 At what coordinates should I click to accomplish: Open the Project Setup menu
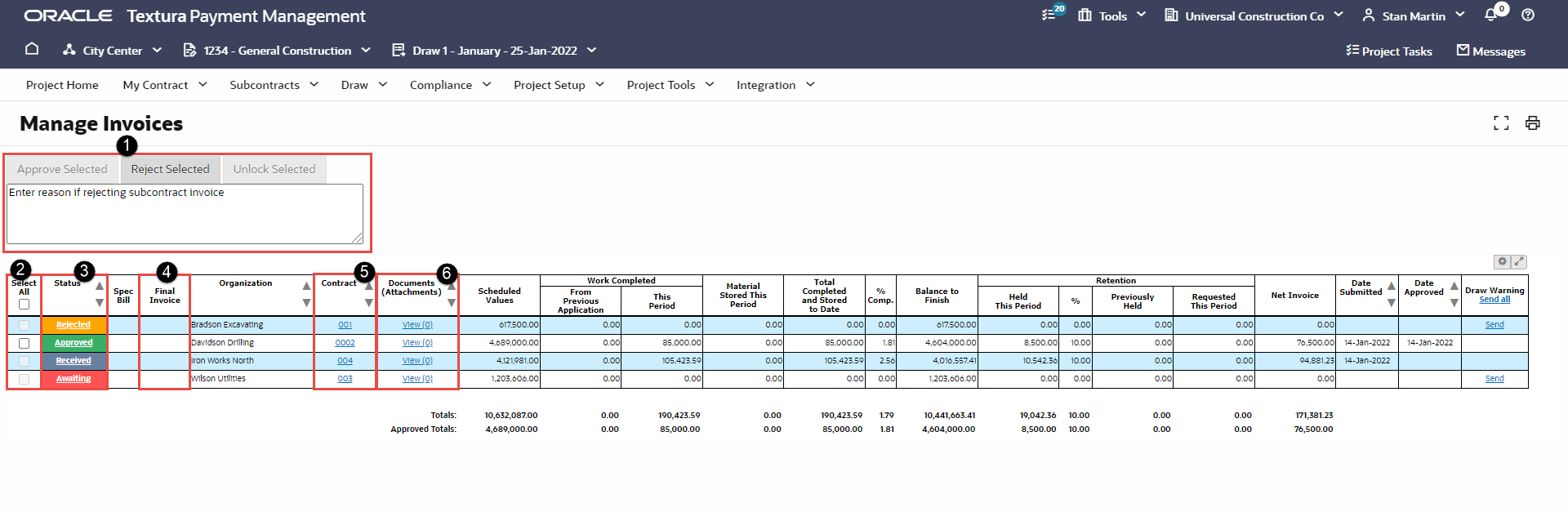(559, 85)
